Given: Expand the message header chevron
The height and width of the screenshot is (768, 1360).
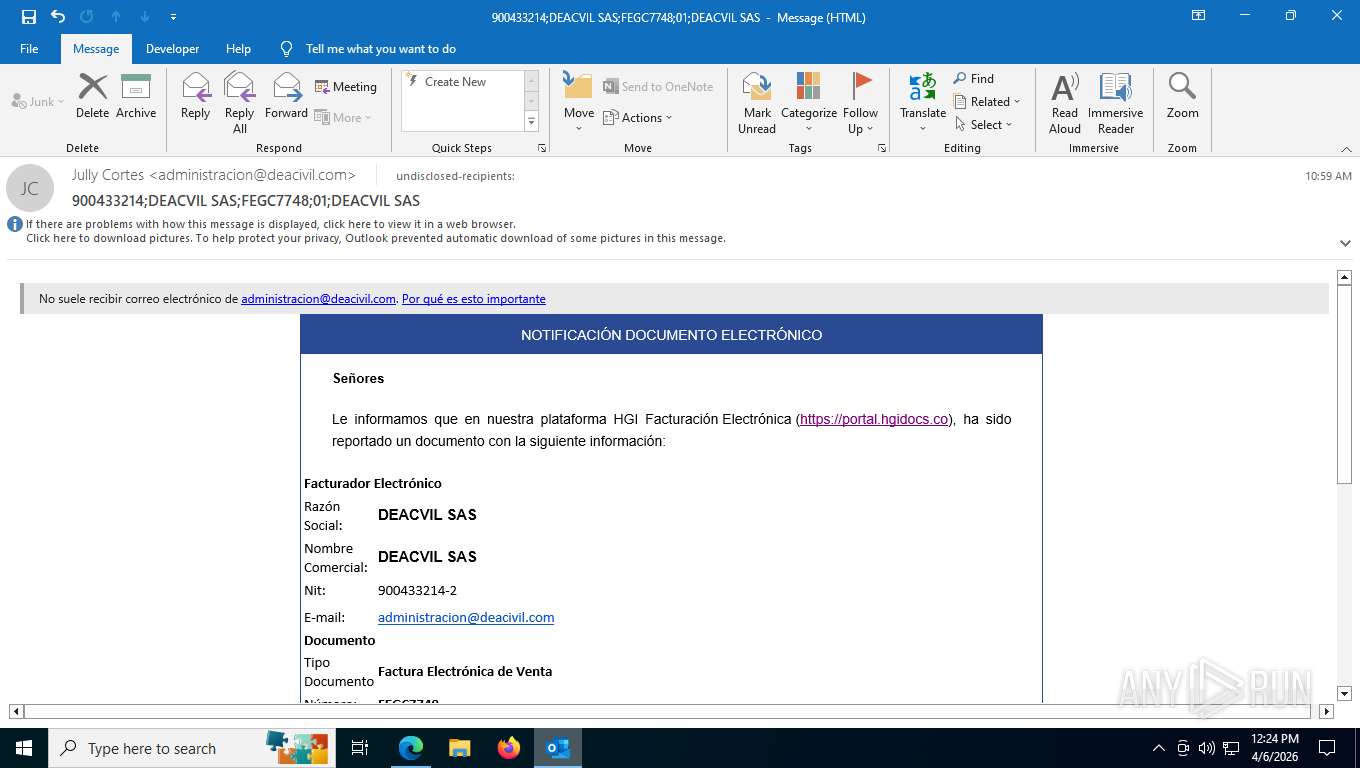Looking at the screenshot, I should [1345, 243].
